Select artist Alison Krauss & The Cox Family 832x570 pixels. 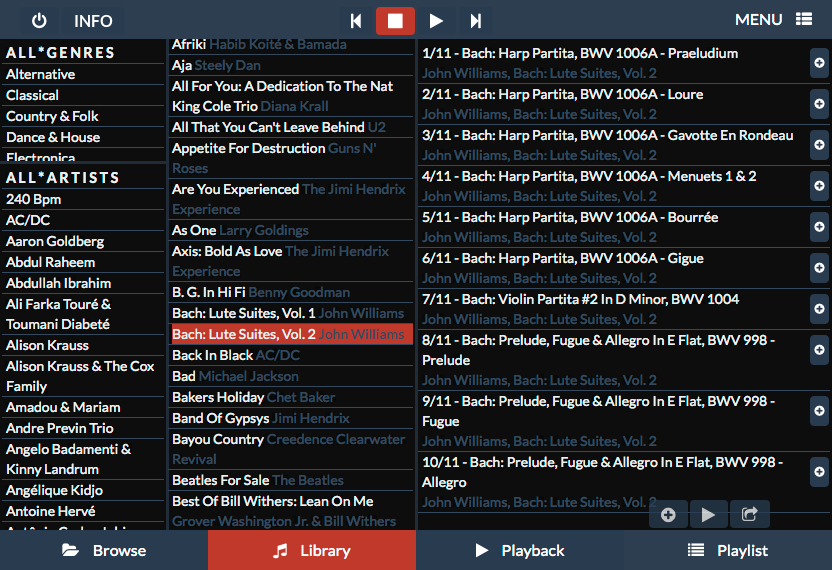(x=83, y=376)
